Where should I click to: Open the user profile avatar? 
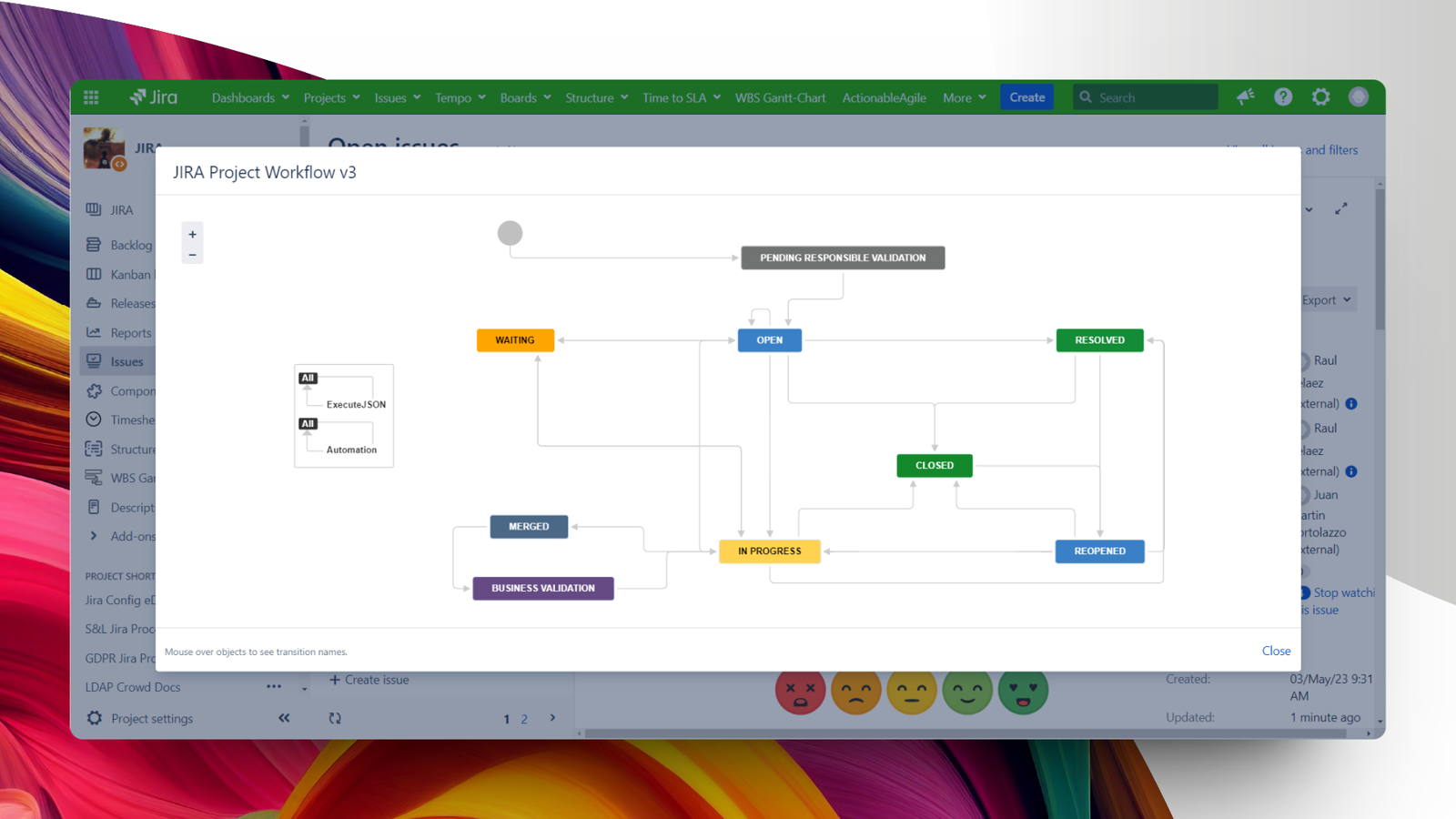pos(1359,96)
